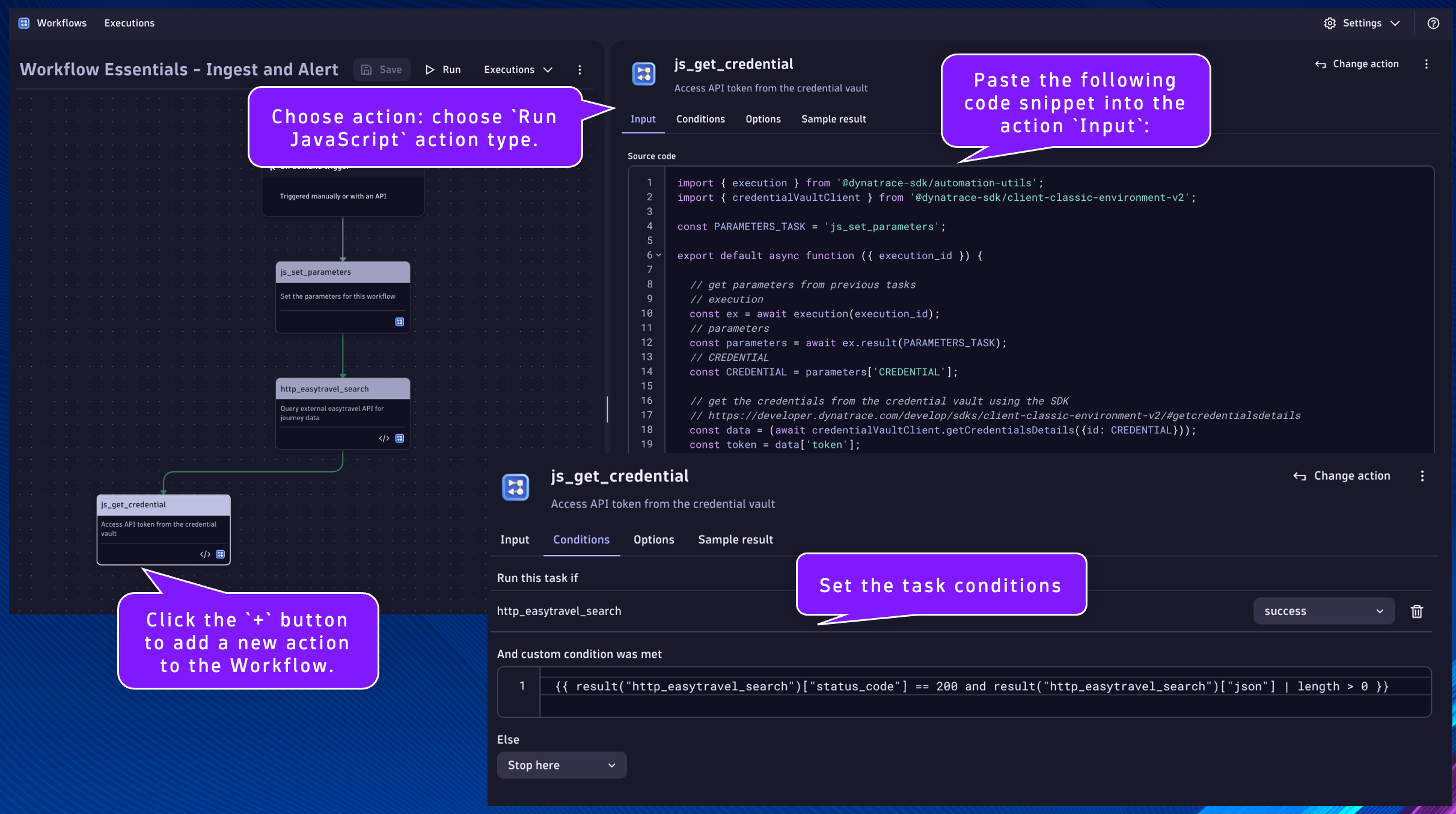The image size is (1456, 814).
Task: Open the help question mark icon
Action: 1433,23
